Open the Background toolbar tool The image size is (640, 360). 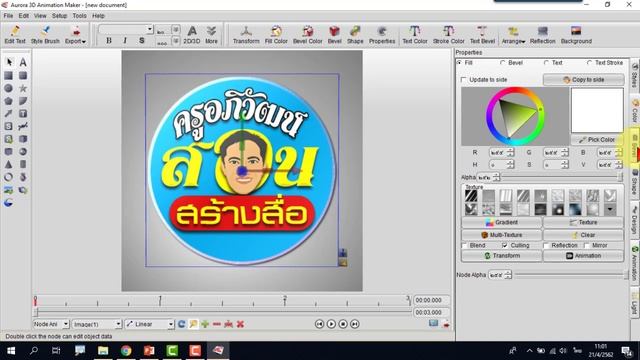click(576, 35)
